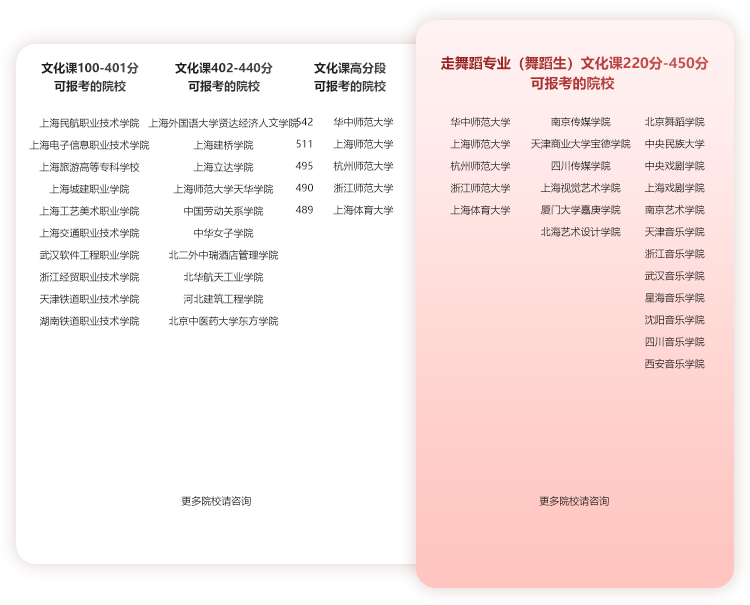Click 中央戏剧学院
The width and height of the screenshot is (750, 605).
point(674,166)
